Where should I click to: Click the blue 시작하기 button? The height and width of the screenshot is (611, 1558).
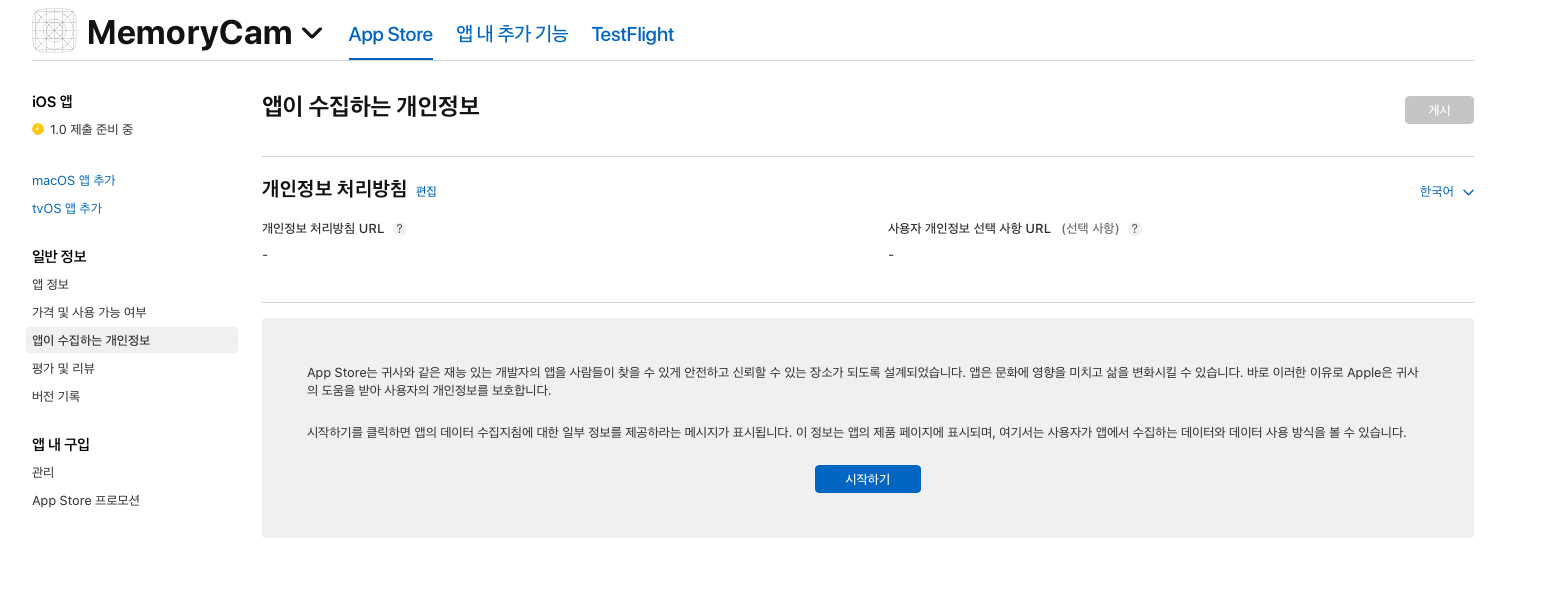coord(868,479)
